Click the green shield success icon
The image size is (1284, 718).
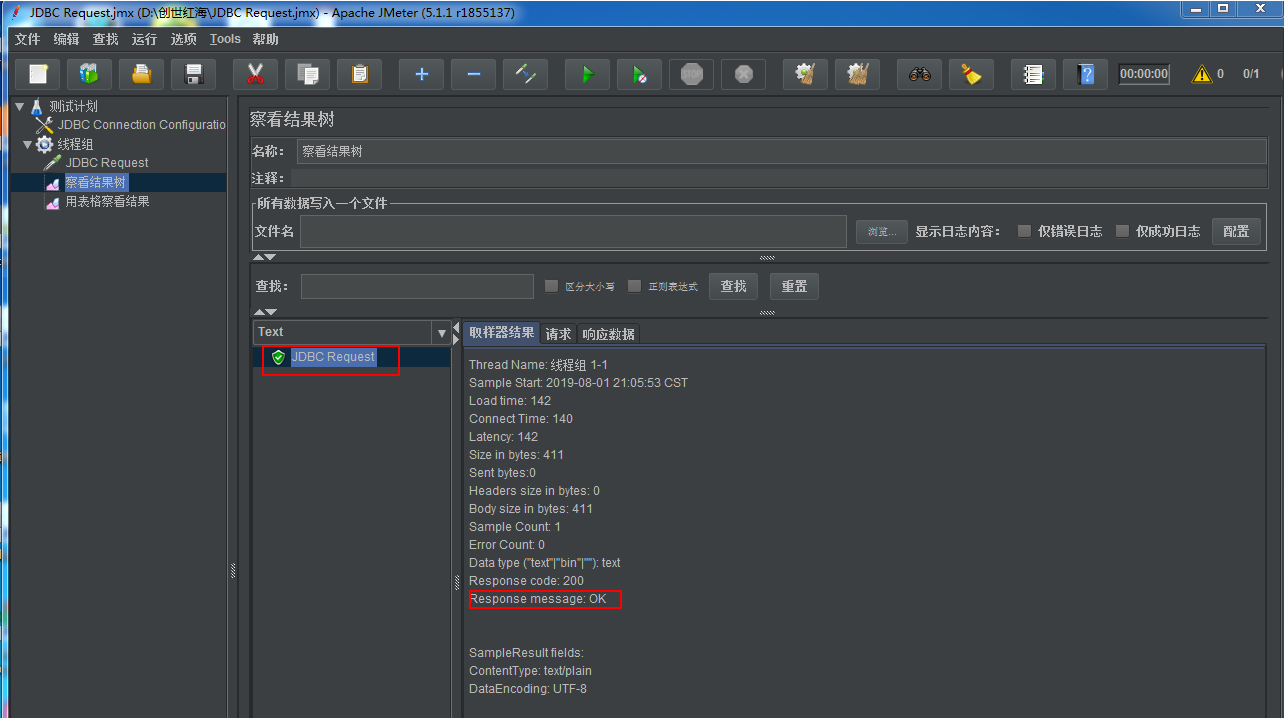coord(278,357)
